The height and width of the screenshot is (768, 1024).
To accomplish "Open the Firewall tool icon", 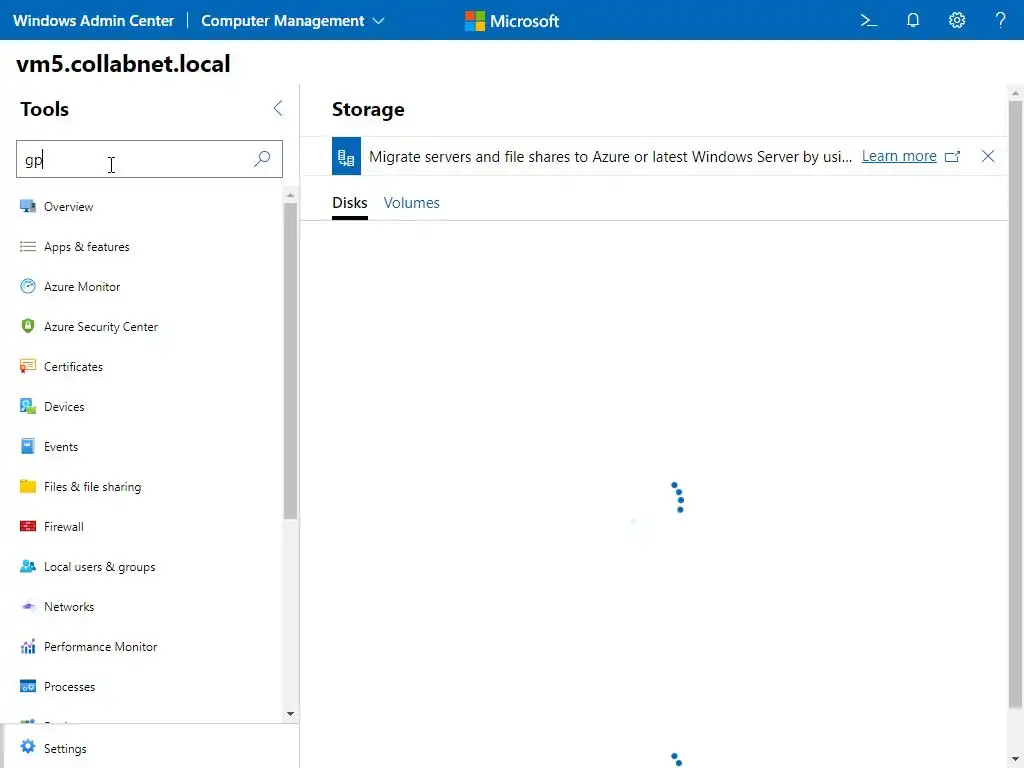I will coord(28,527).
